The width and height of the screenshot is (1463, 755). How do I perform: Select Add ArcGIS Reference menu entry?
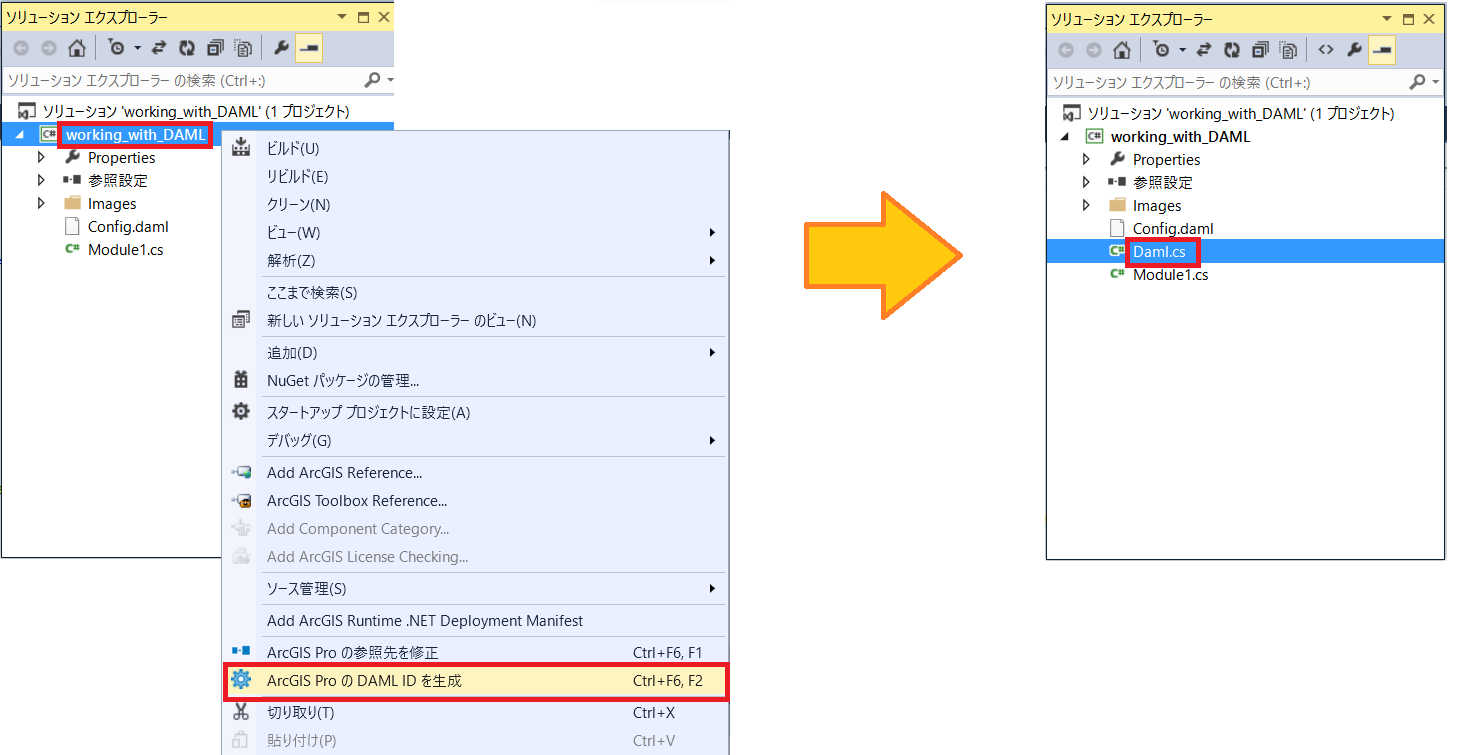pos(475,472)
